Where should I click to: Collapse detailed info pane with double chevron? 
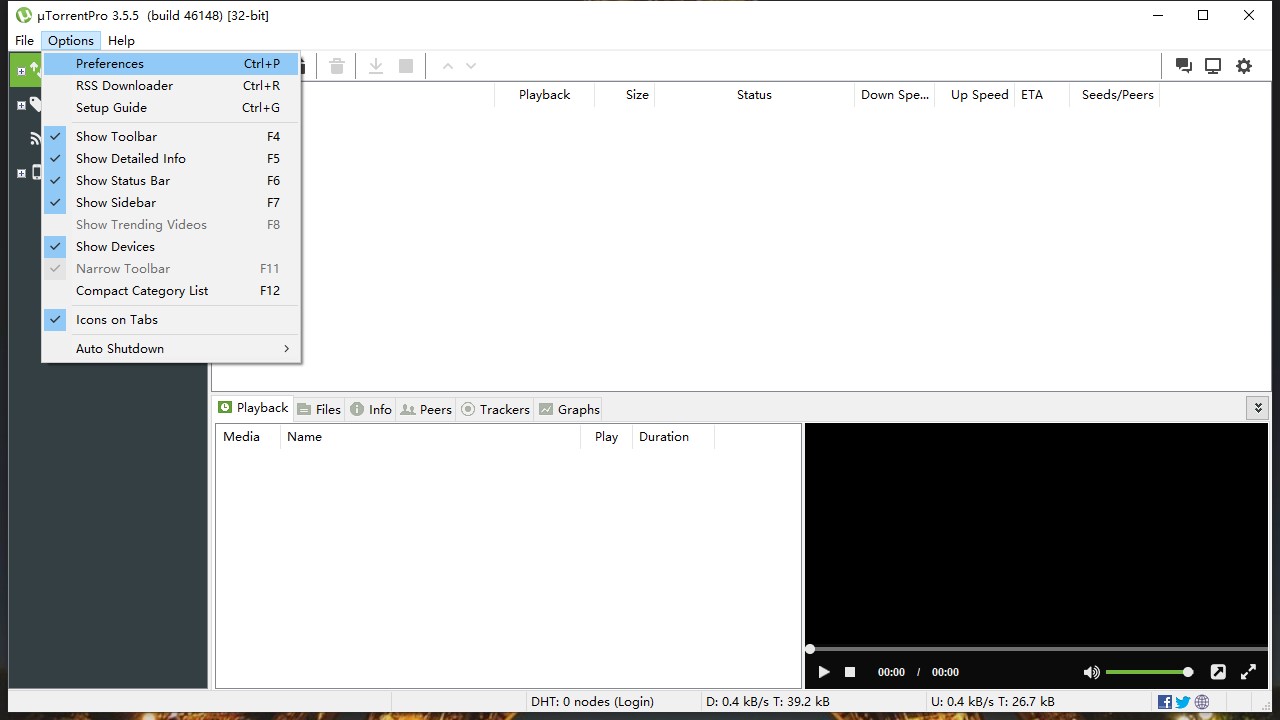(x=1258, y=408)
